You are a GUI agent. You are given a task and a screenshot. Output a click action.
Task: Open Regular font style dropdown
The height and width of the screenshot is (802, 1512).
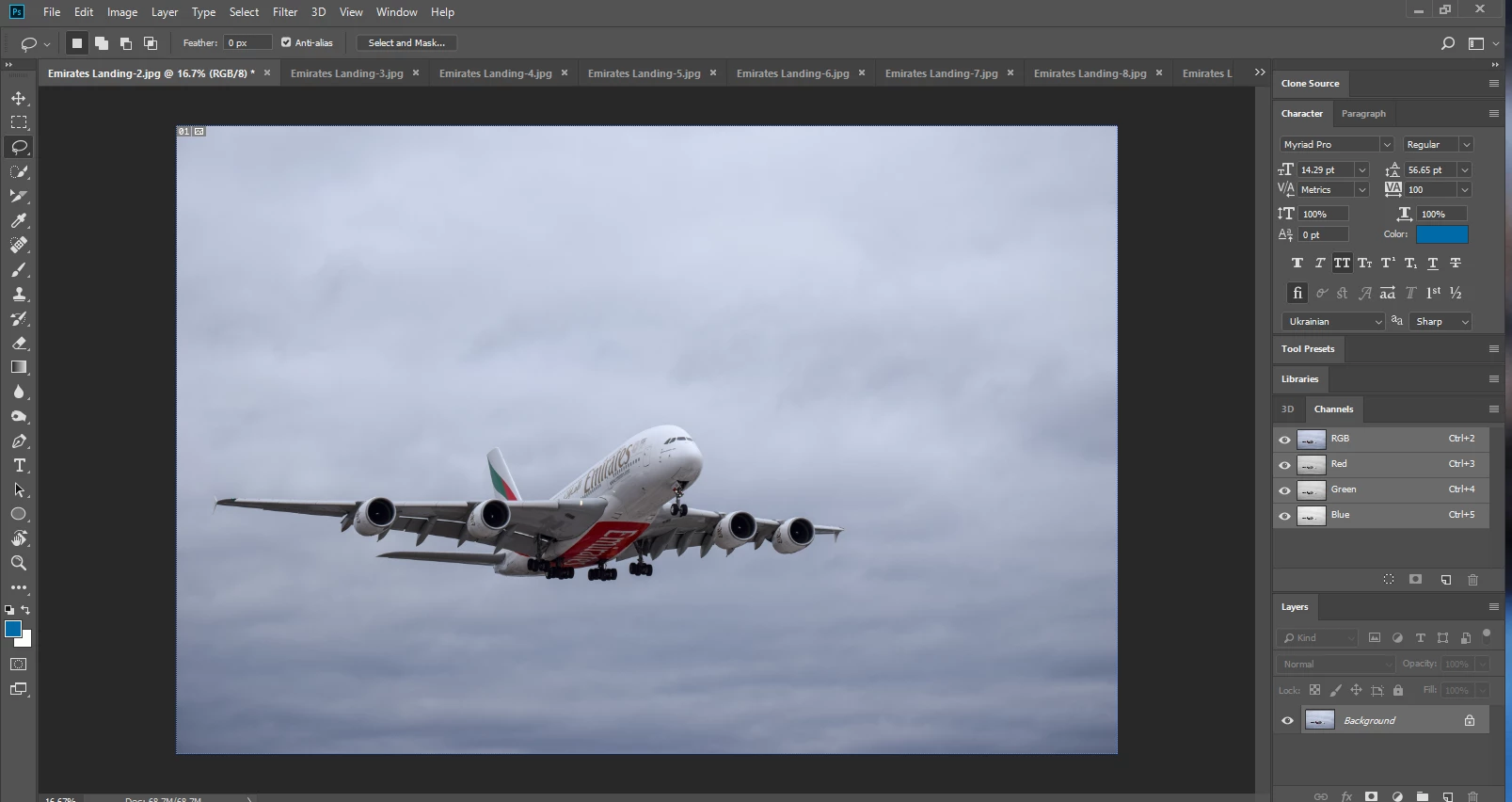pyautogui.click(x=1466, y=144)
